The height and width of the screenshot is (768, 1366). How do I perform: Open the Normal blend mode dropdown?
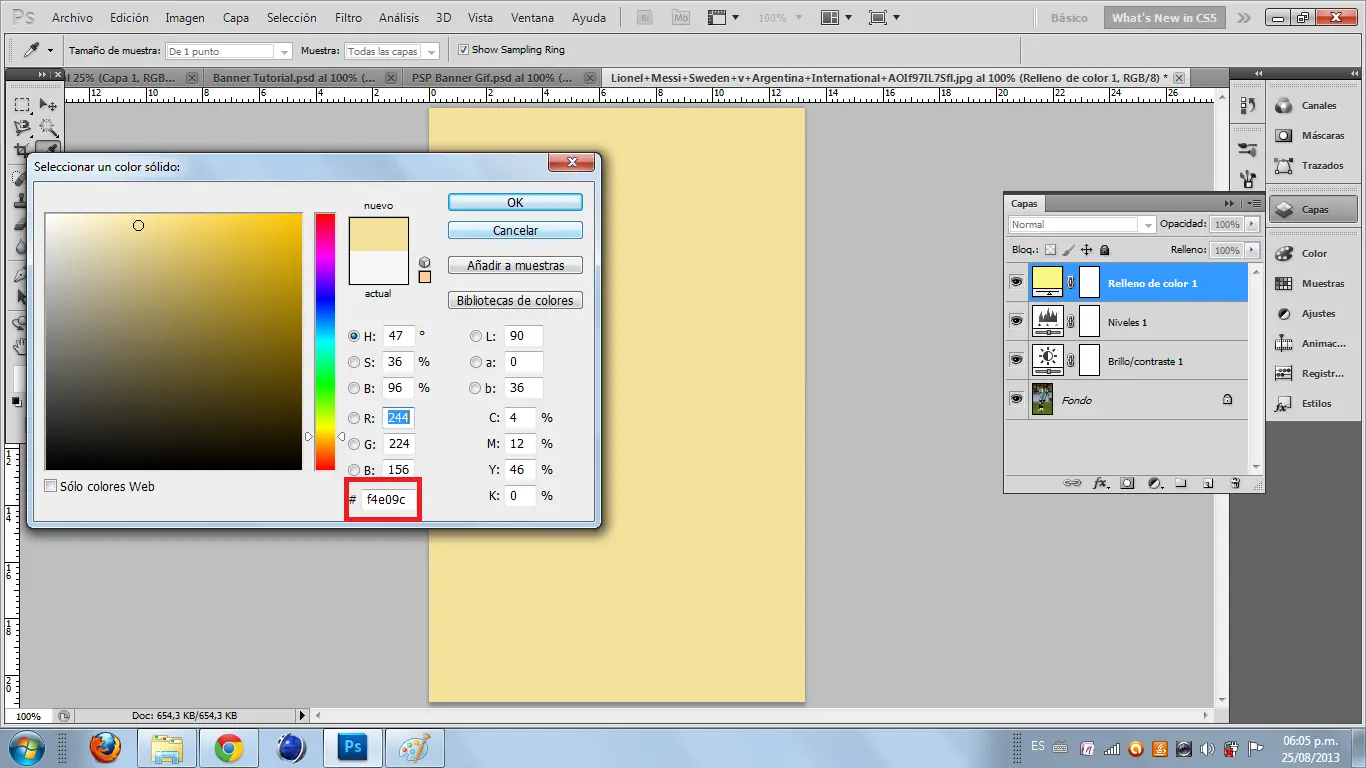(1082, 224)
